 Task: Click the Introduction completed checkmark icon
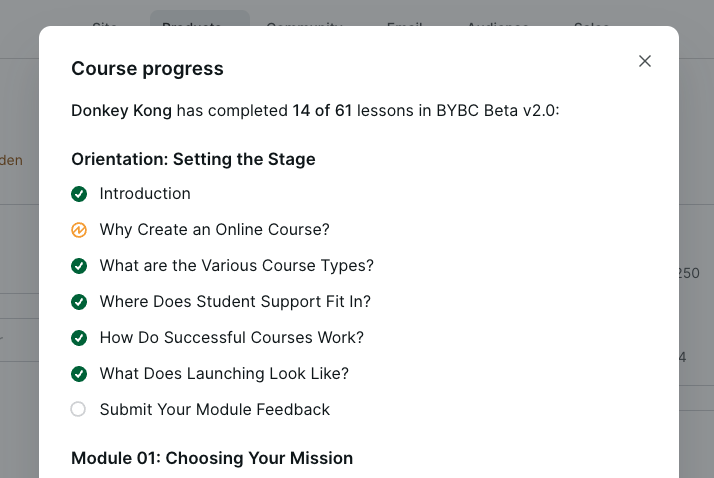click(79, 194)
